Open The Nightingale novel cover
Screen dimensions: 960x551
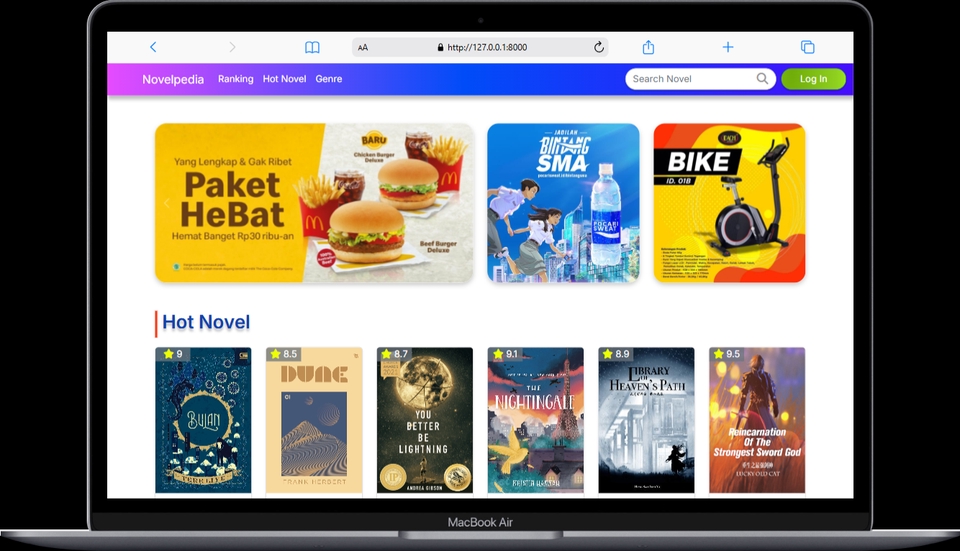coord(536,421)
